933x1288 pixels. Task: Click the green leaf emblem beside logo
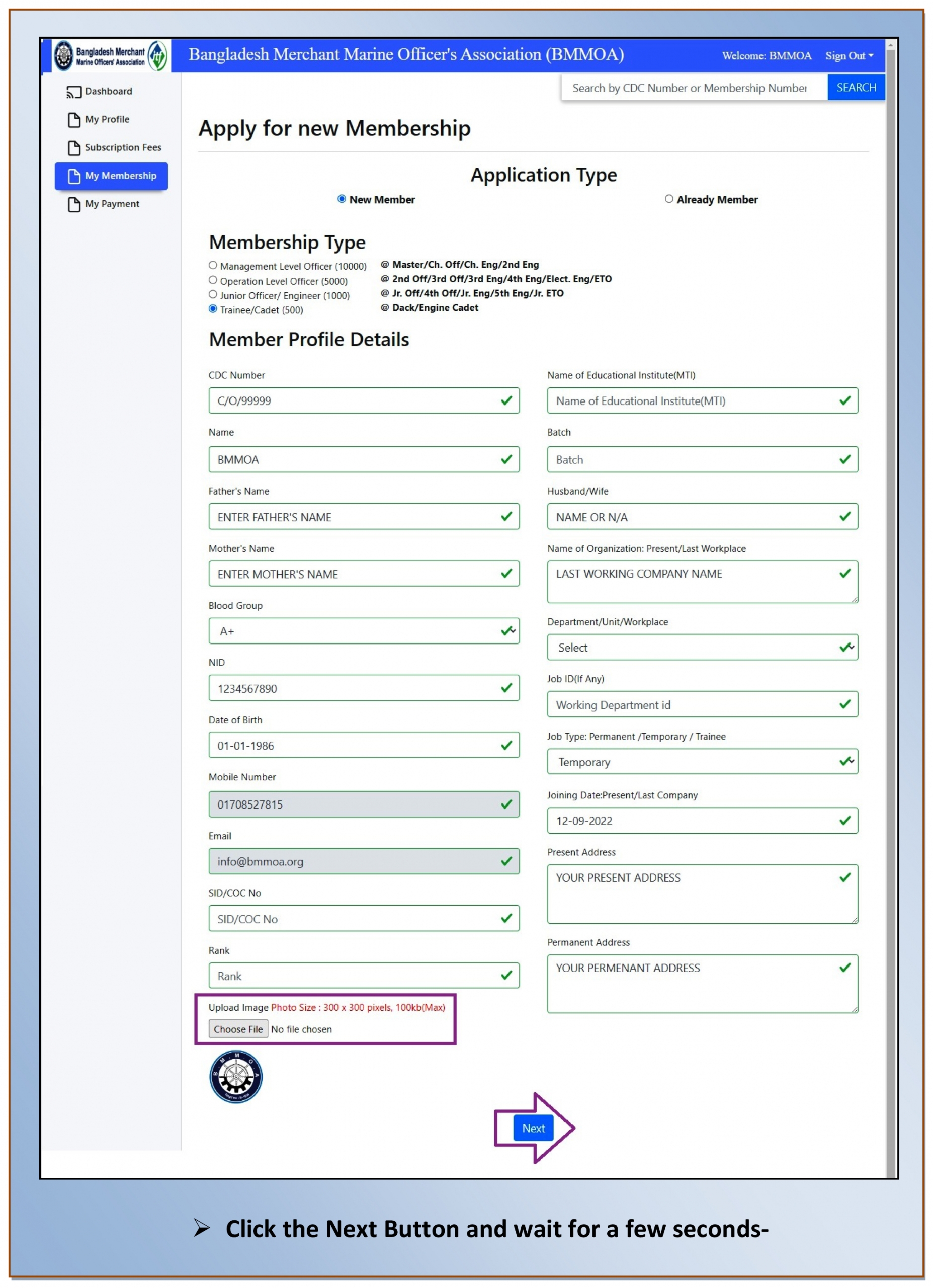pyautogui.click(x=157, y=56)
